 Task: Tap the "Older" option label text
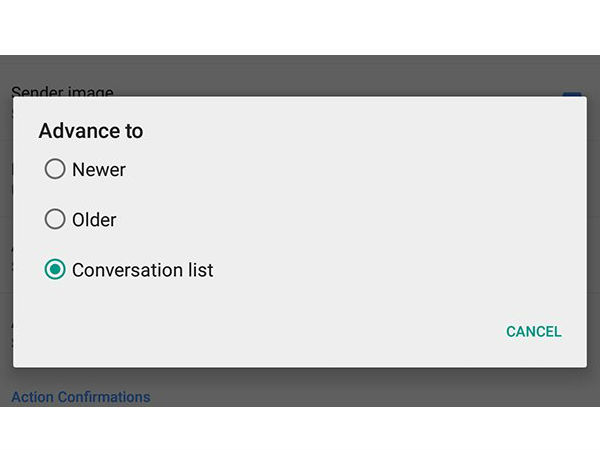(x=94, y=220)
